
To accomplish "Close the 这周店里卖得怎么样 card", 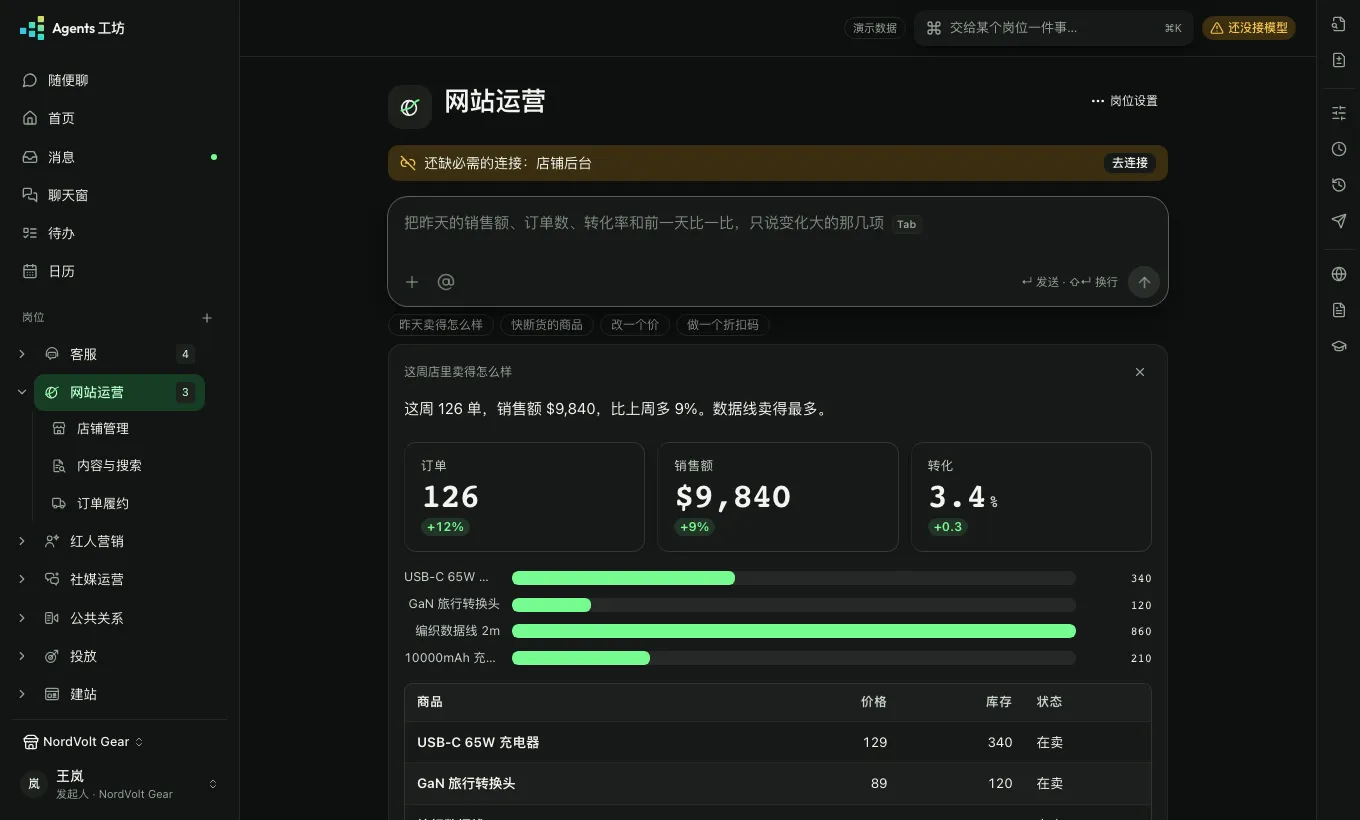I will [x=1140, y=372].
